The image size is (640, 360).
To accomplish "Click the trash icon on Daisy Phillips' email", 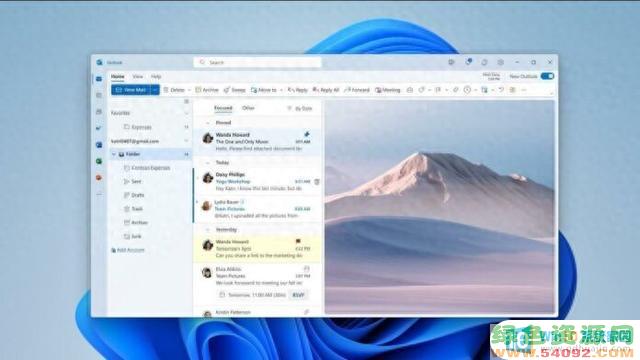I will pos(317,182).
